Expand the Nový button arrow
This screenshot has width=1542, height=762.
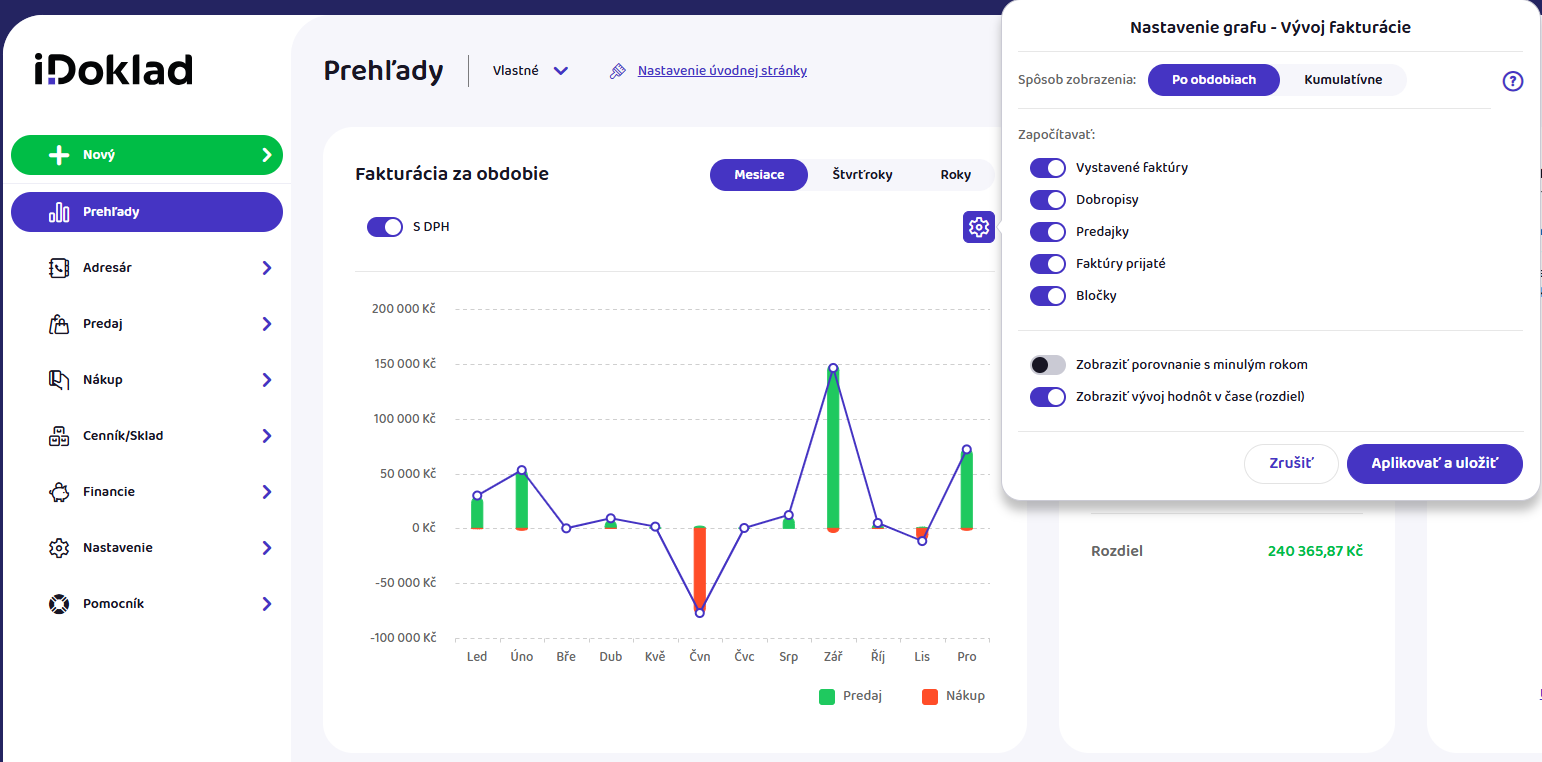click(267, 155)
